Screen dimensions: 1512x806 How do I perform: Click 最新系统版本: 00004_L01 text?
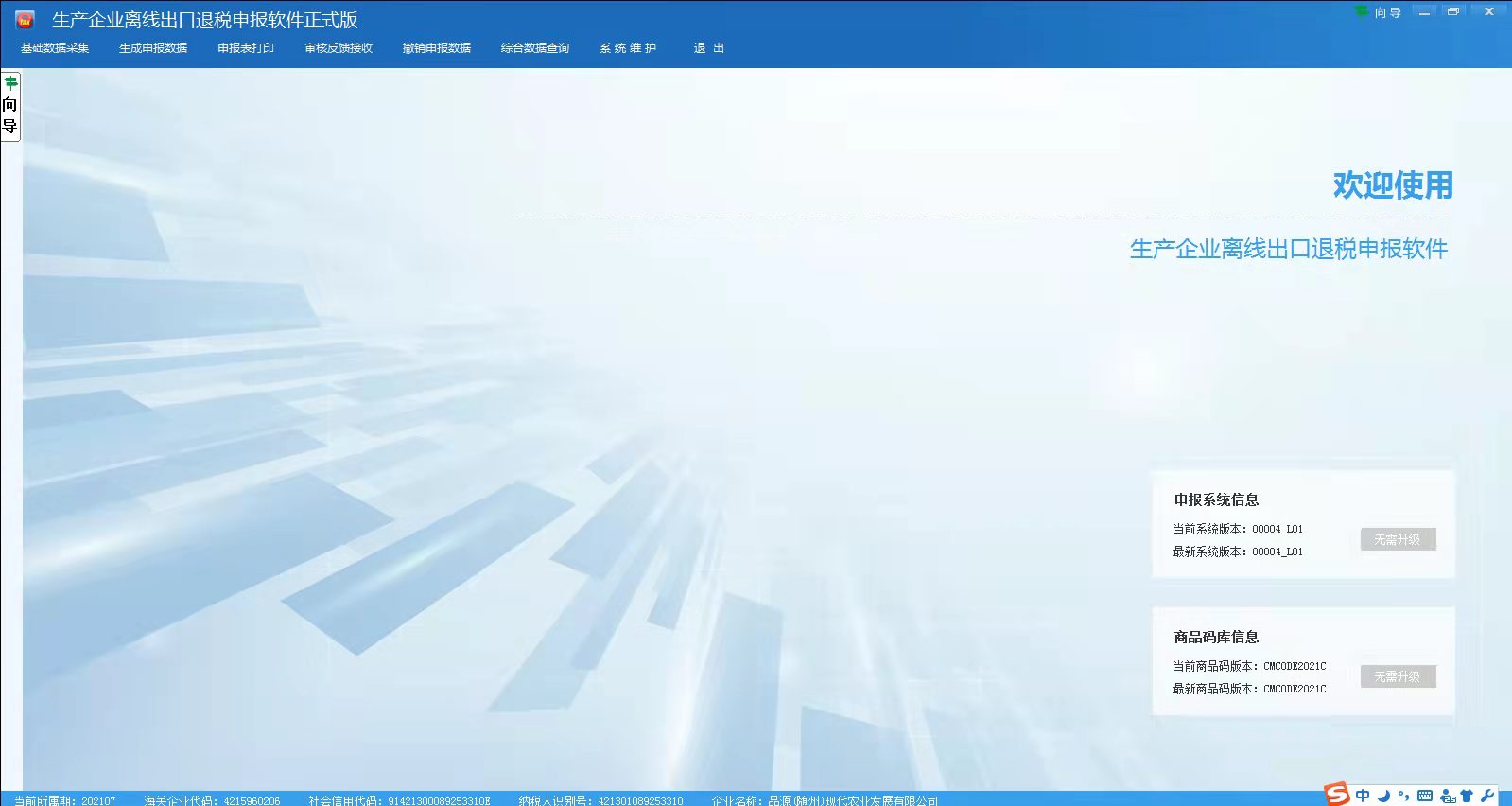pos(1238,552)
